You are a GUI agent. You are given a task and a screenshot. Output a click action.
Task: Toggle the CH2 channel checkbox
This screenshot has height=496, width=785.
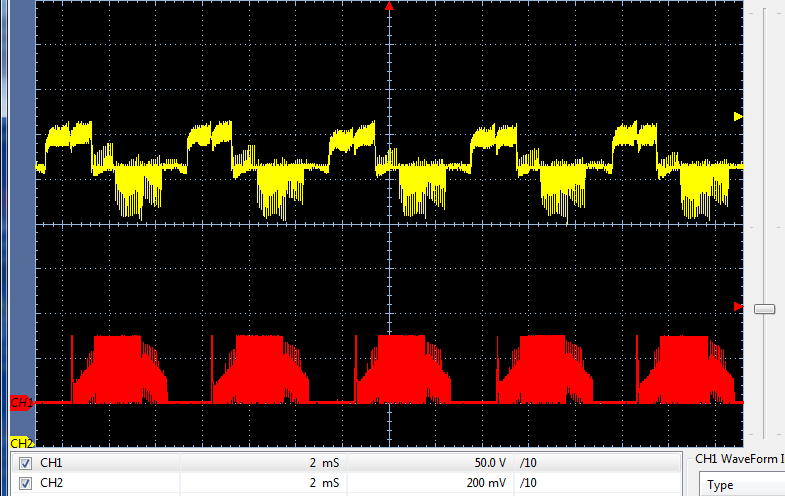tap(25, 483)
